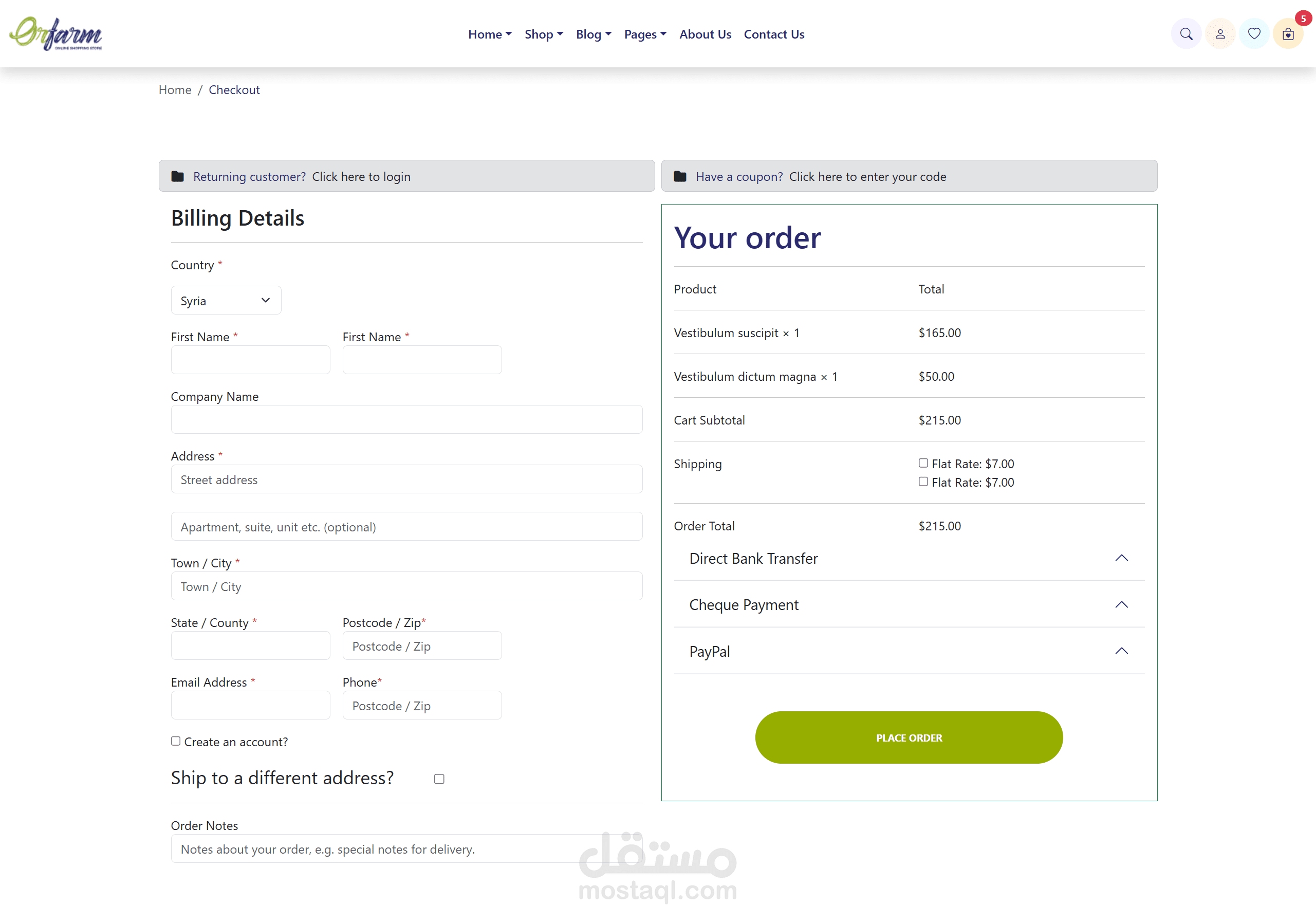
Task: Click the cart badge showing 5
Action: pyautogui.click(x=1303, y=19)
